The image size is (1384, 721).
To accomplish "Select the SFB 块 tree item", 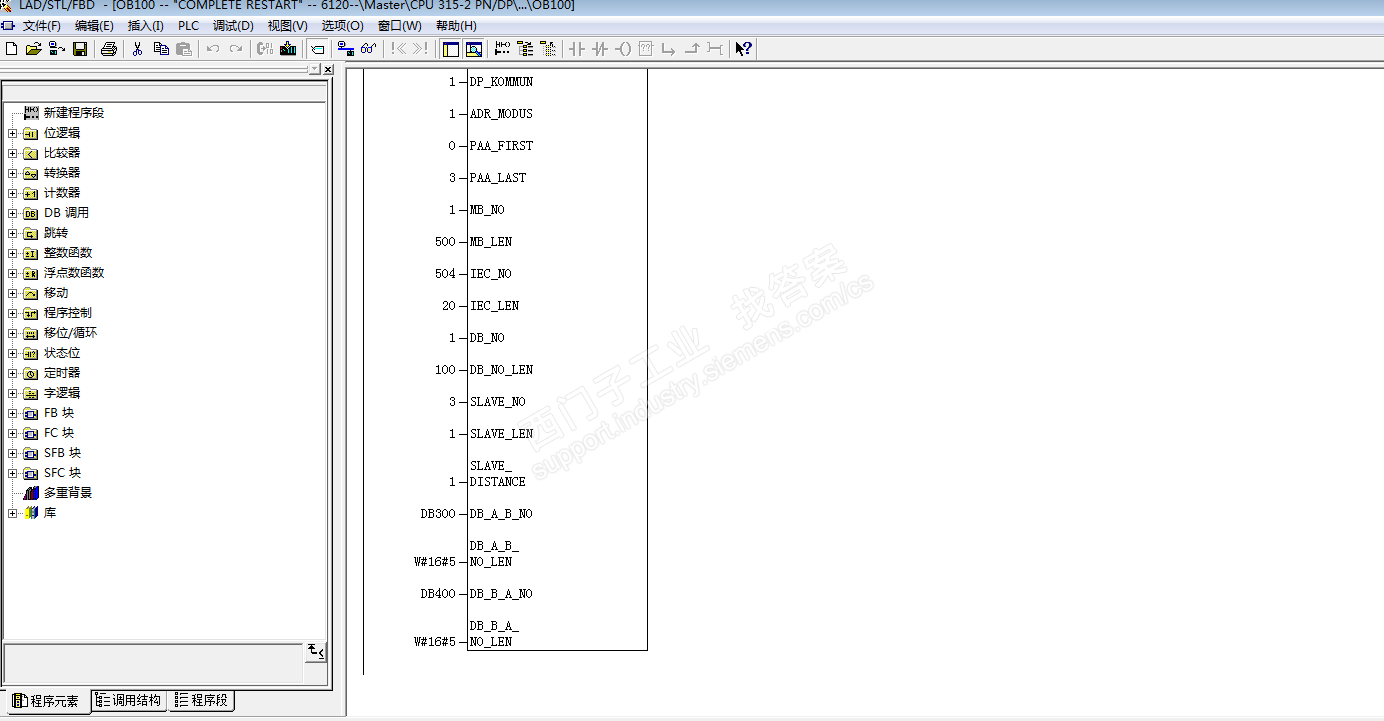I will (62, 453).
